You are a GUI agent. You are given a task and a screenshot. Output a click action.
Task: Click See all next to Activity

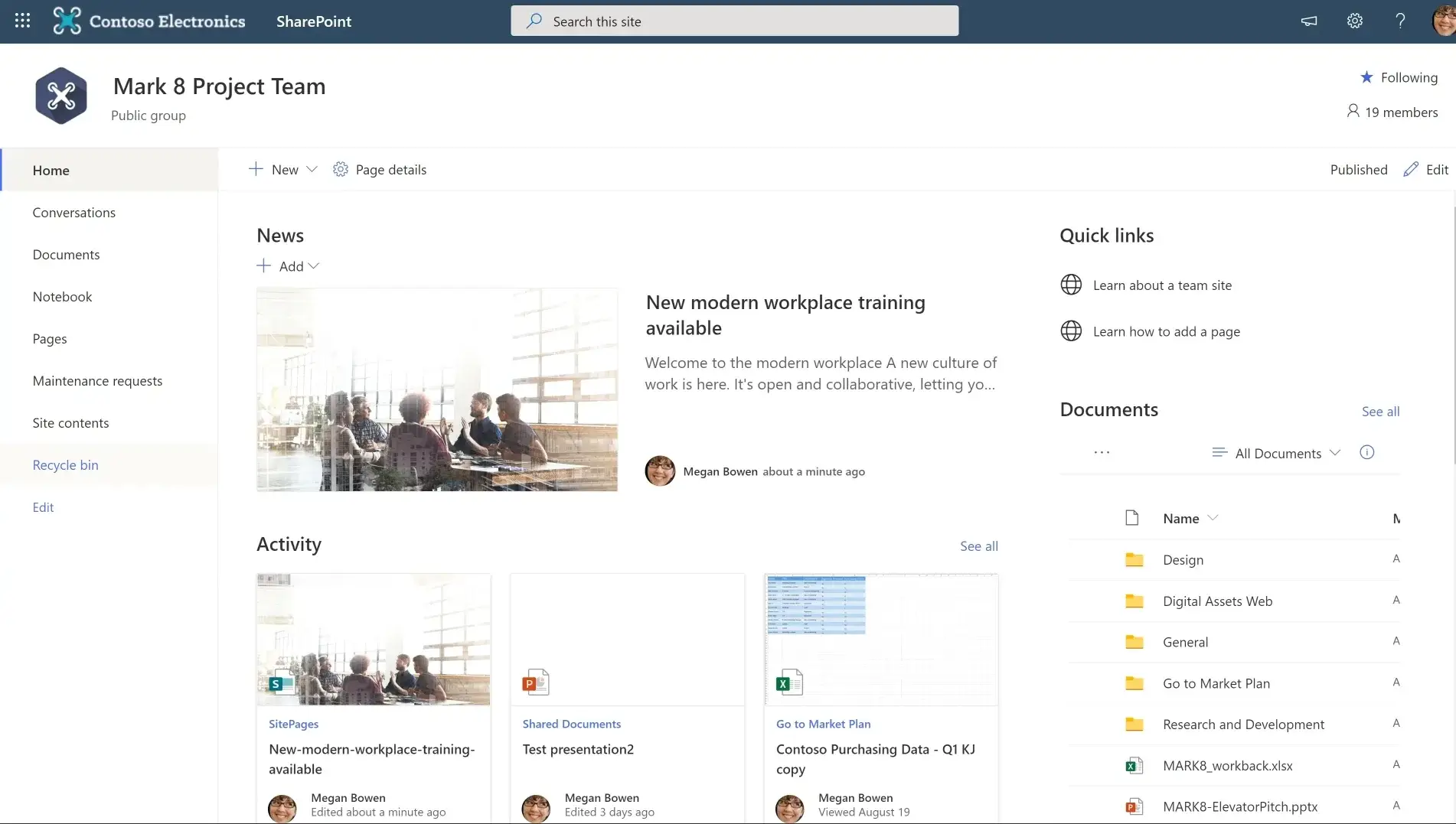tap(978, 546)
